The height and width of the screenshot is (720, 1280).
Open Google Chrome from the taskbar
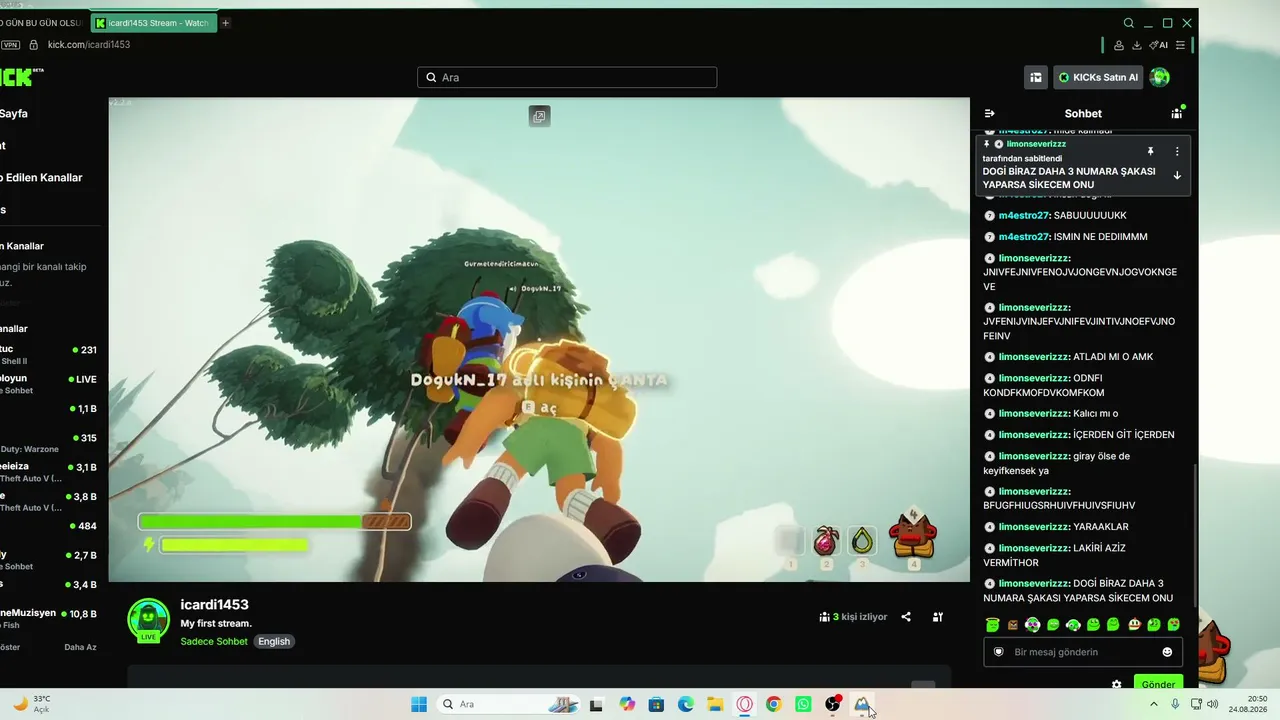[773, 704]
